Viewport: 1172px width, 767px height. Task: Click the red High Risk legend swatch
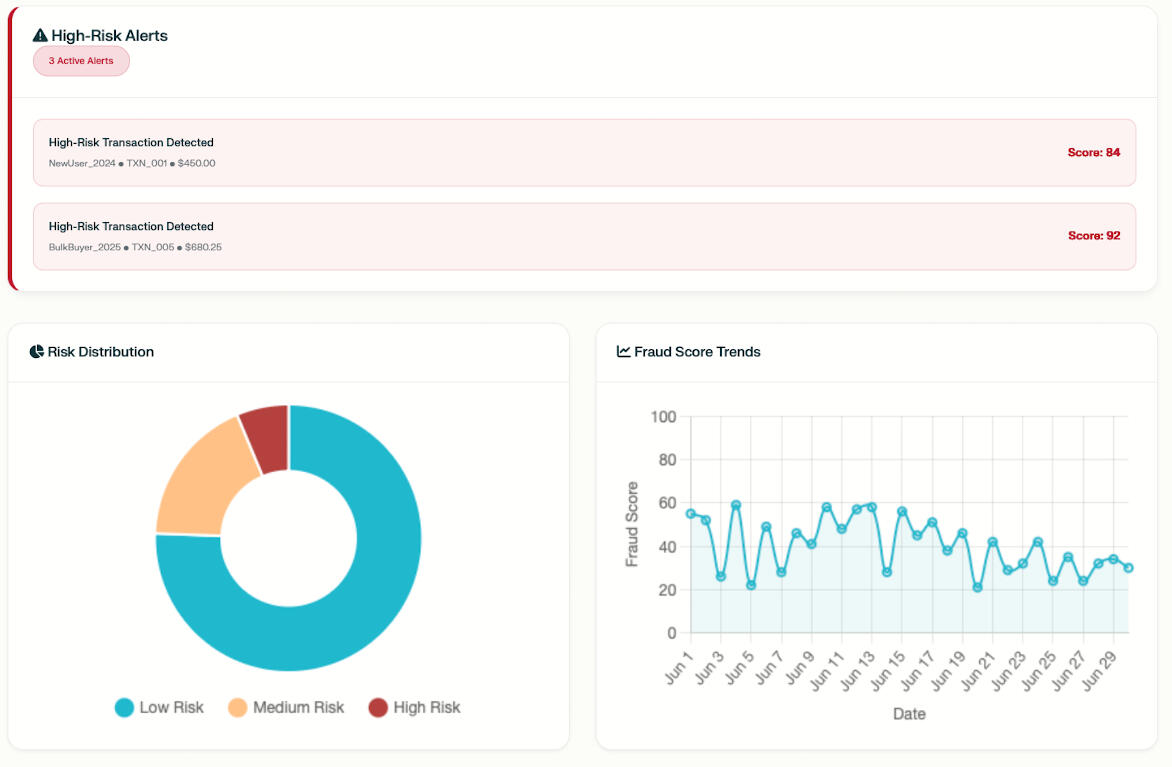(378, 708)
